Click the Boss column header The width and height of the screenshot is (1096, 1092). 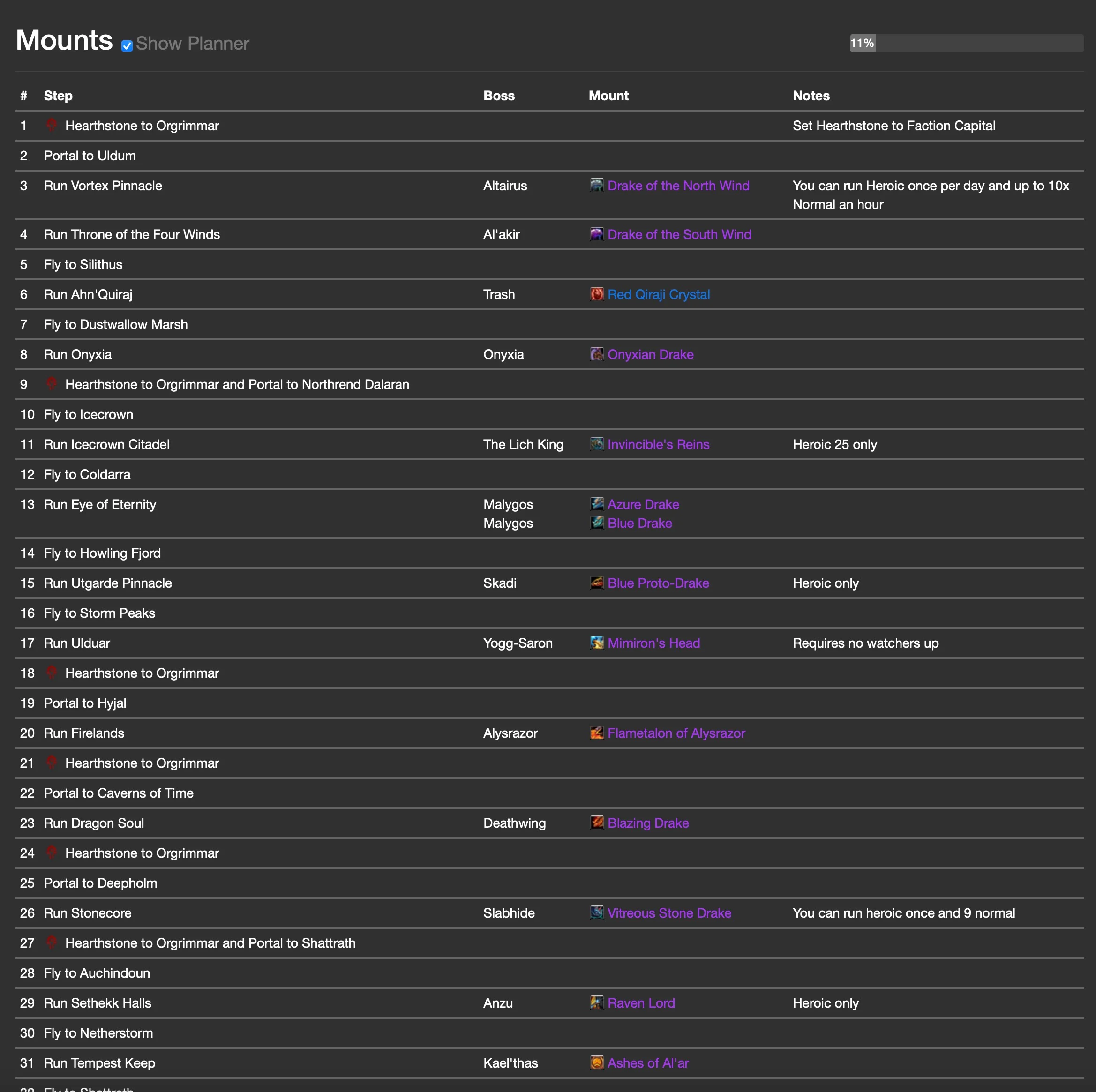pos(499,96)
